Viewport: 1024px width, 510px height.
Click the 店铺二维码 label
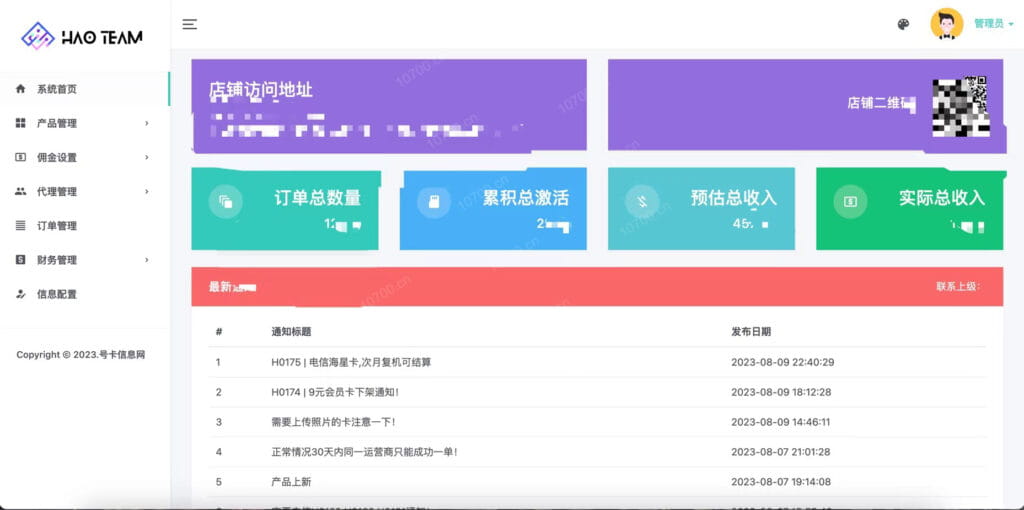tap(881, 103)
